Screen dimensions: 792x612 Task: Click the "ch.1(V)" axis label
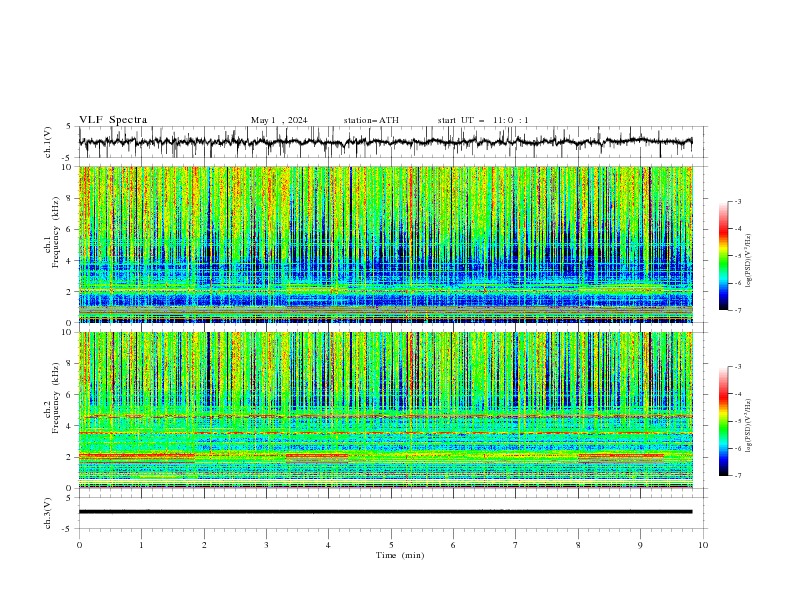coord(48,142)
